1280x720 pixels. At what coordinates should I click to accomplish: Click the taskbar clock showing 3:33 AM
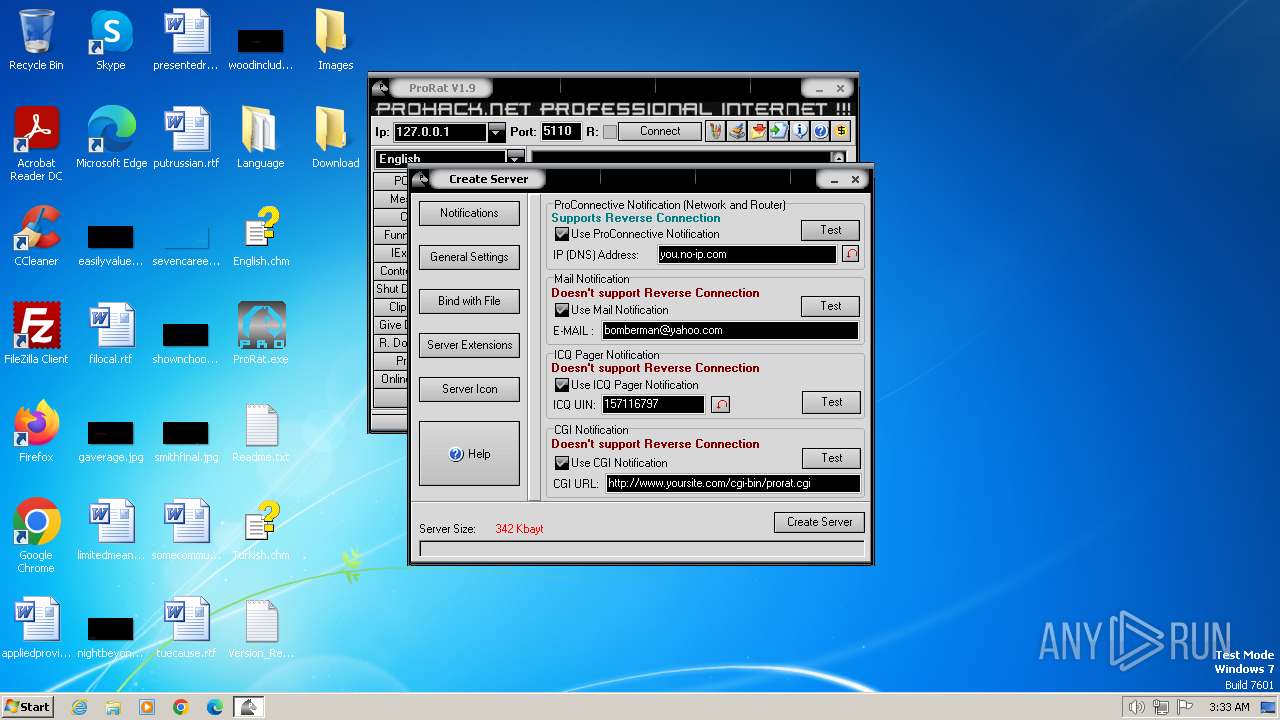pos(1229,707)
